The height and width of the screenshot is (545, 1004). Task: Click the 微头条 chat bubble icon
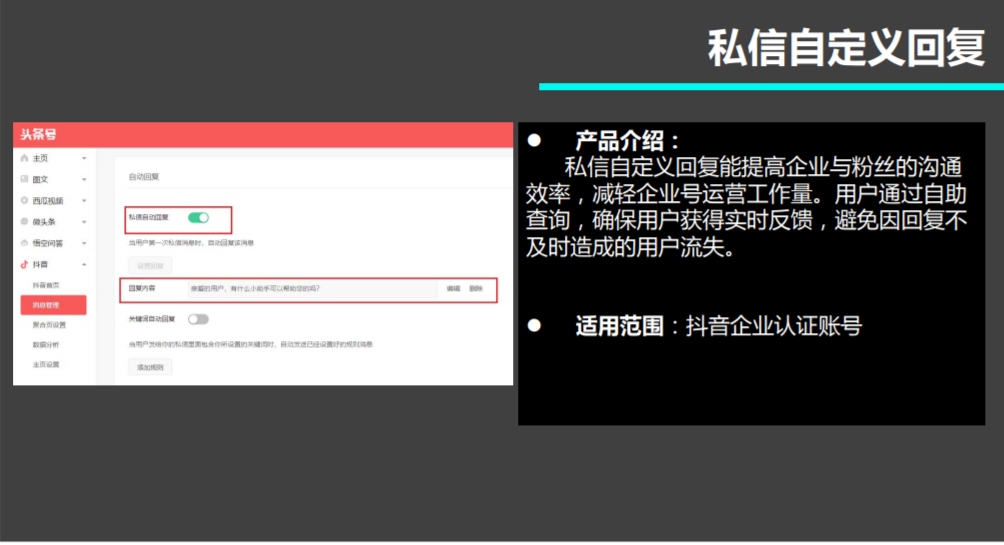(24, 222)
